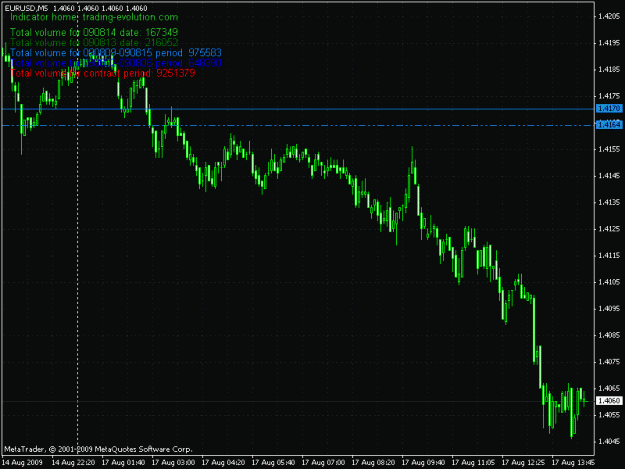Click the blue 1.4164 price level tag

pos(609,125)
